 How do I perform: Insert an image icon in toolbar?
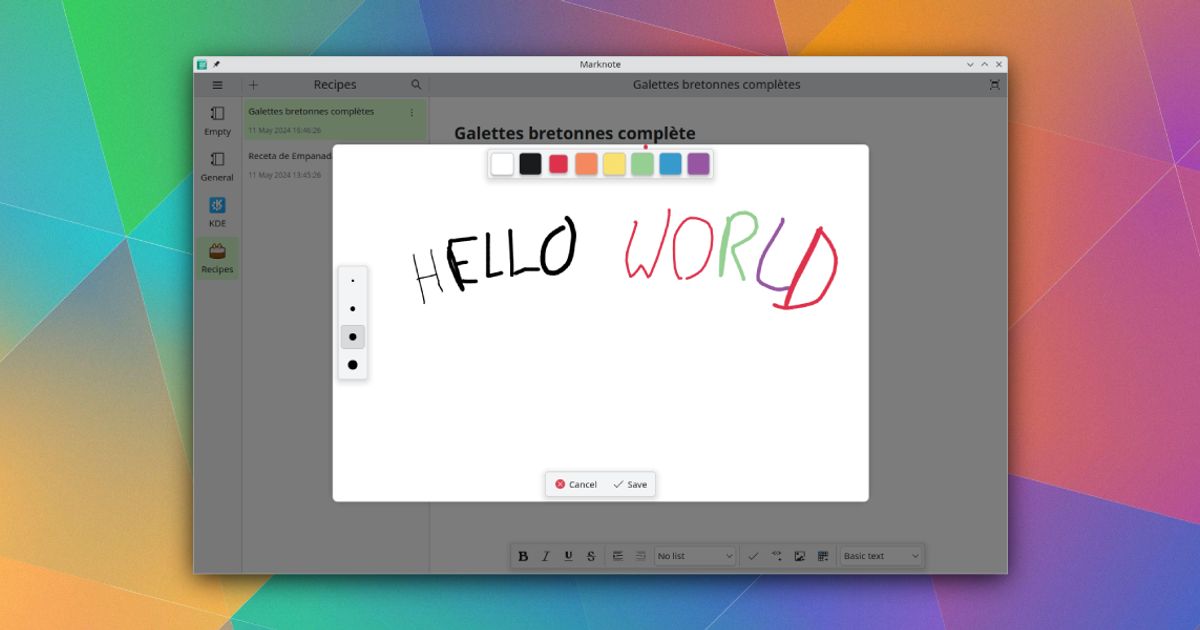pos(800,556)
